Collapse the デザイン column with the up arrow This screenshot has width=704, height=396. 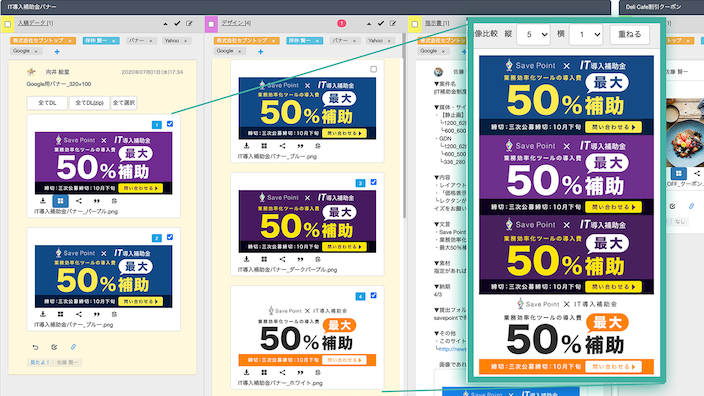click(369, 23)
